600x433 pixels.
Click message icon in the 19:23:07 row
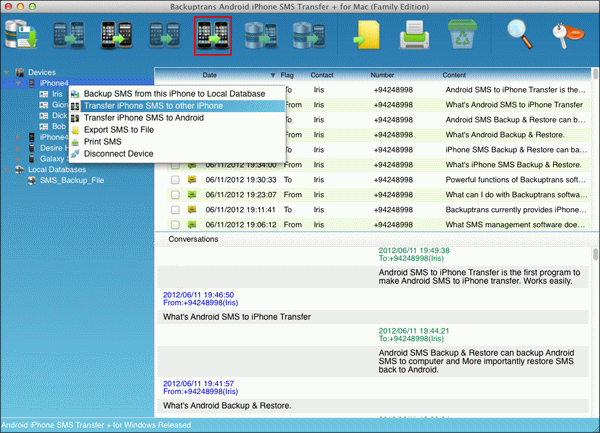point(192,195)
